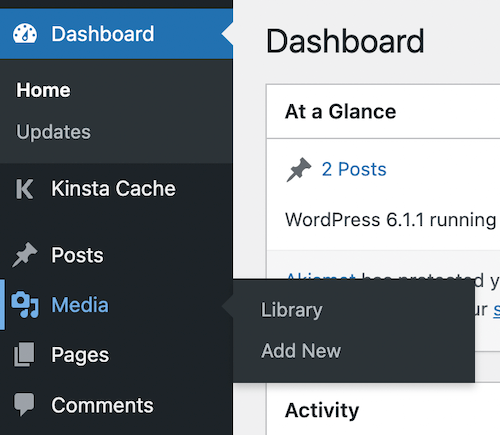Image resolution: width=500 pixels, height=435 pixels.
Task: Choose Library from the Media flyout
Action: (x=292, y=310)
